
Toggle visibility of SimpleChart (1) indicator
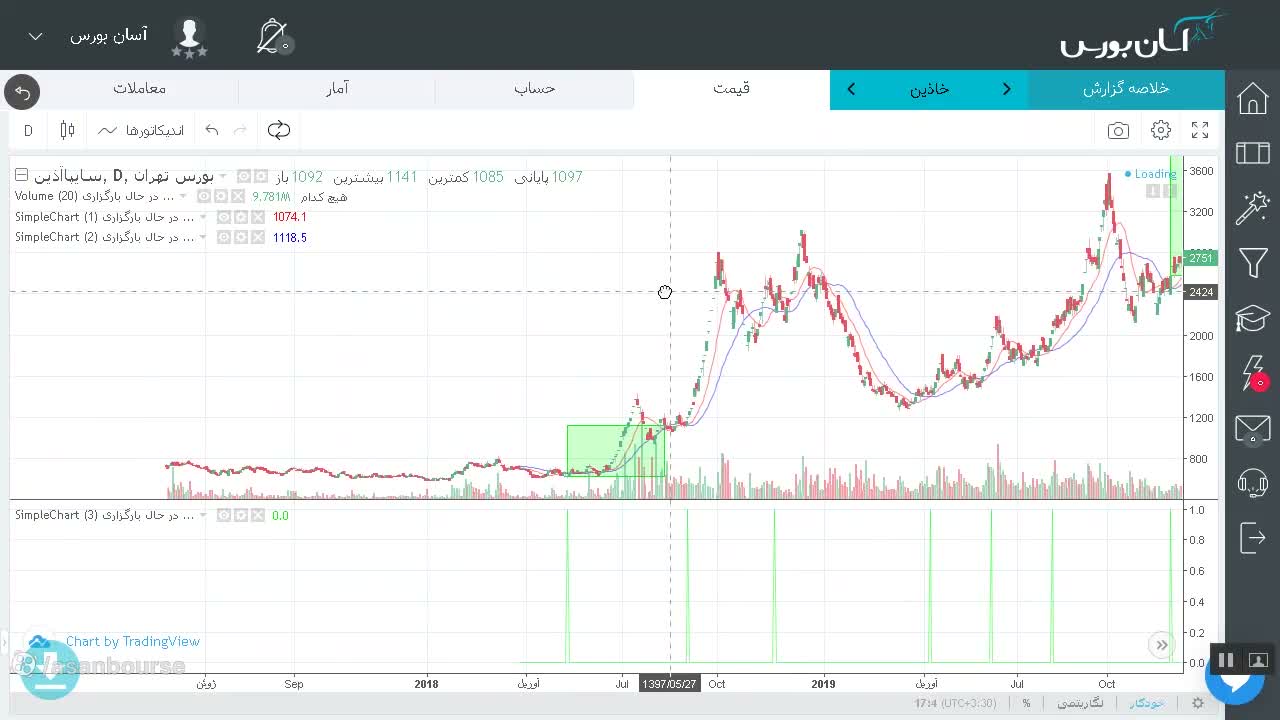coord(224,217)
